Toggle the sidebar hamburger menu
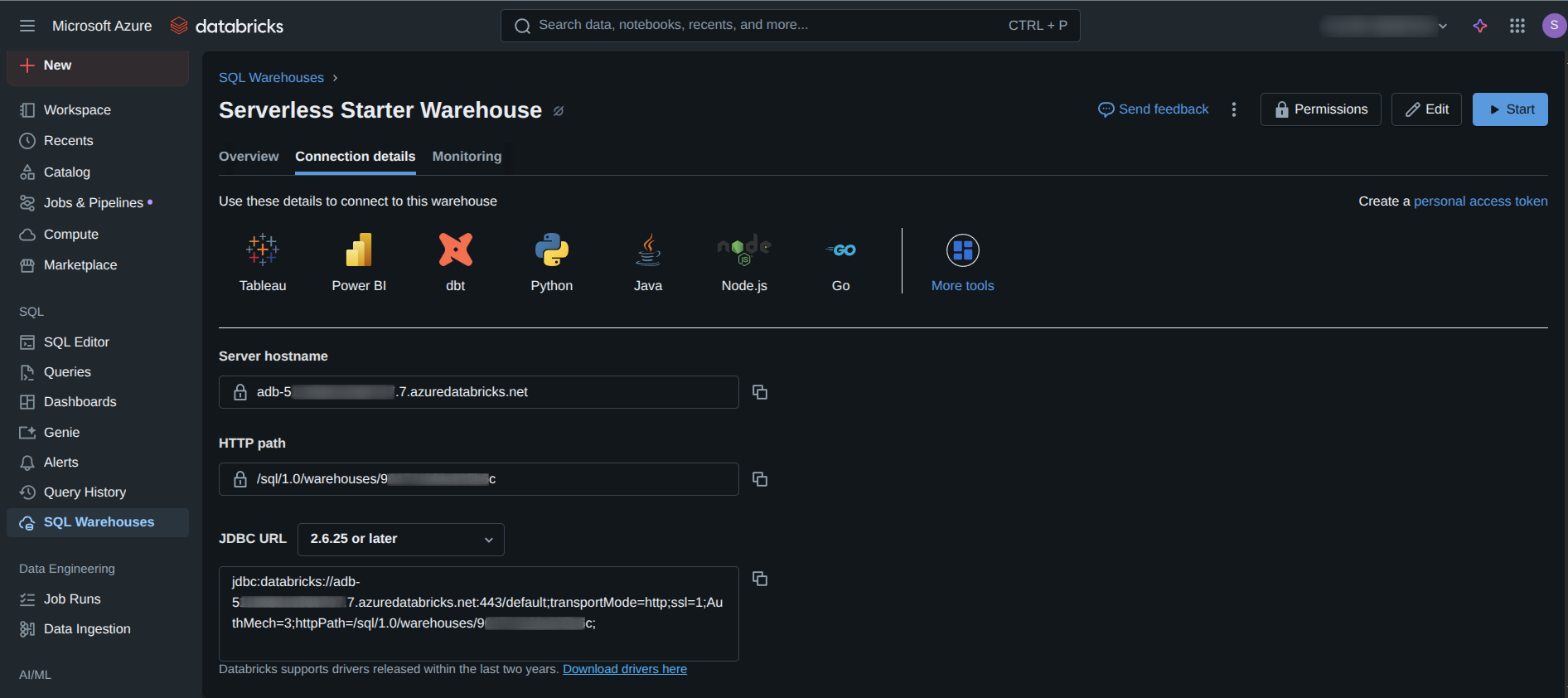Image resolution: width=1568 pixels, height=698 pixels. (x=27, y=26)
